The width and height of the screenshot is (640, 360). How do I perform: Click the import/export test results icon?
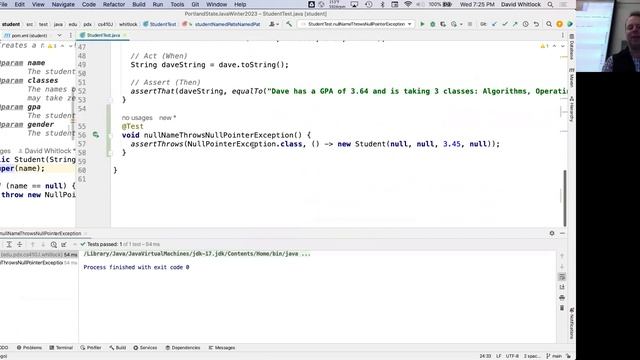point(64,244)
